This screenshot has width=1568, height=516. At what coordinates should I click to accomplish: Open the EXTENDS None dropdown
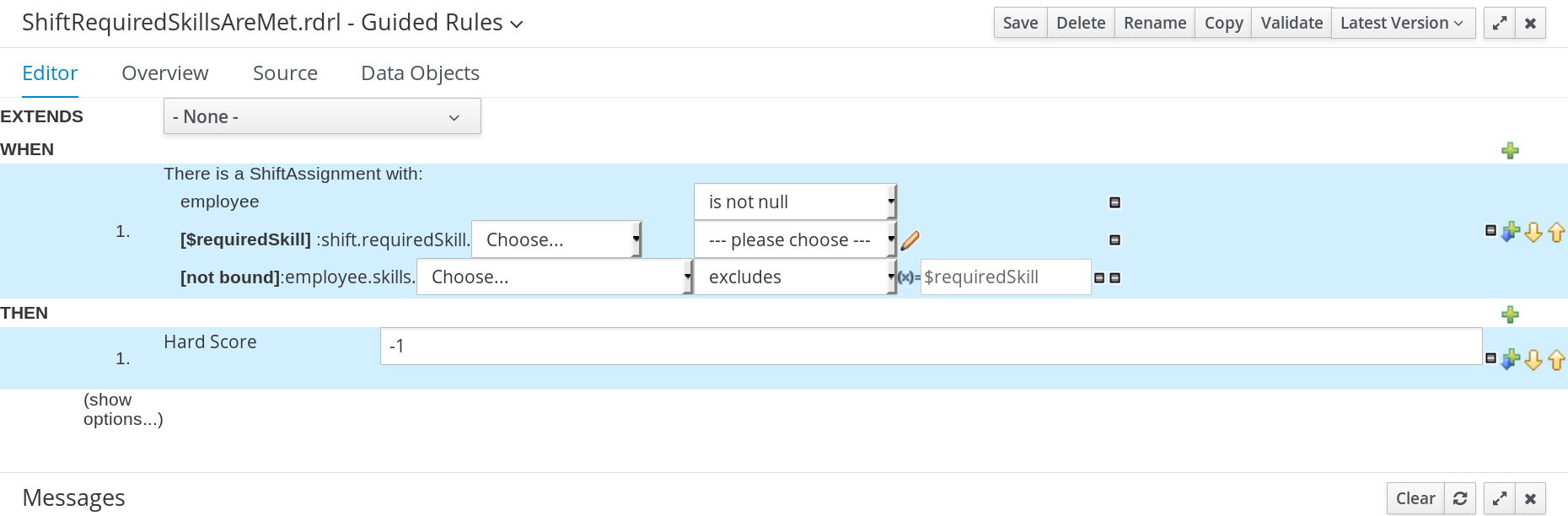point(322,116)
